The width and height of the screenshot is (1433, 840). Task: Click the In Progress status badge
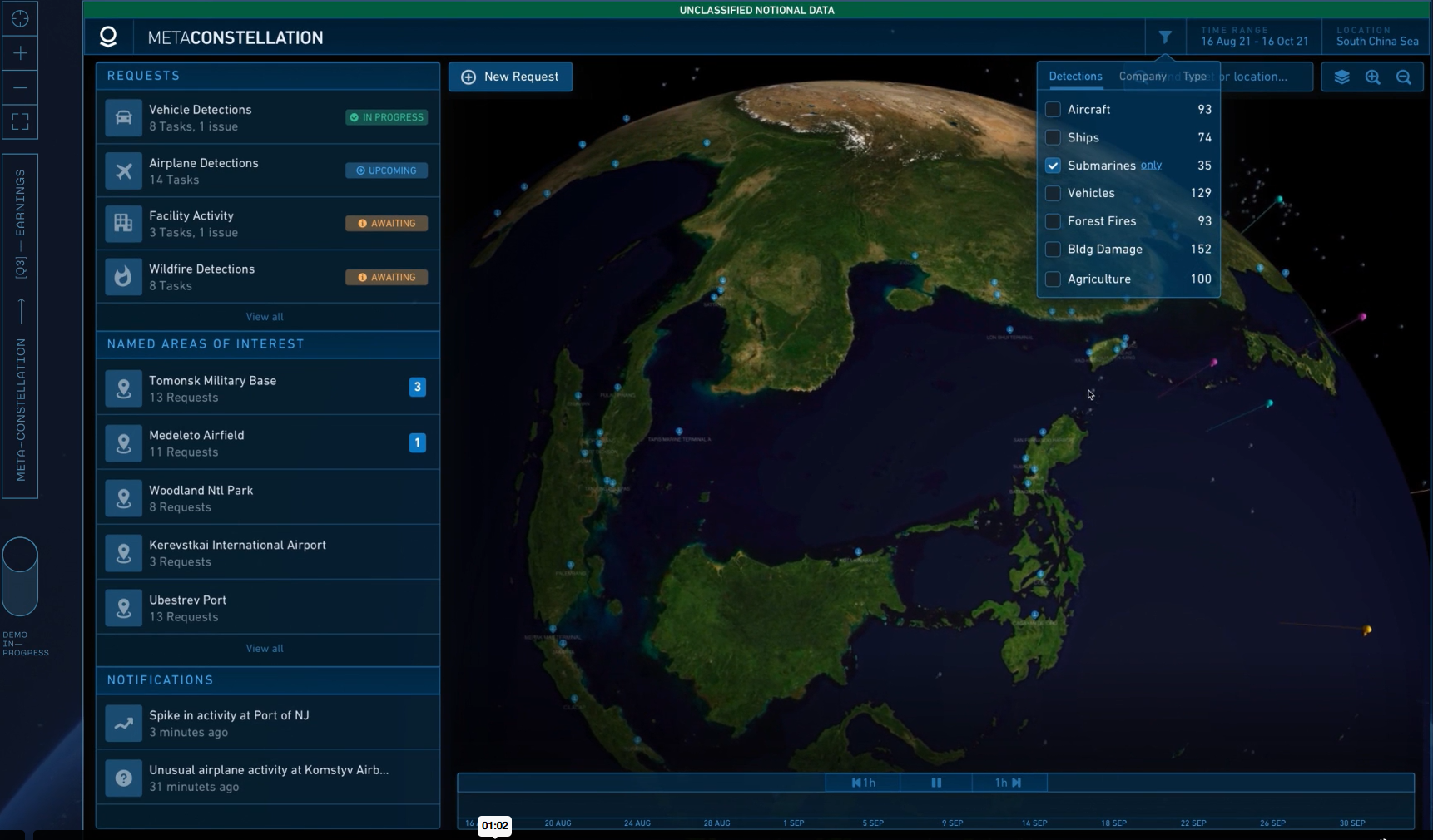(386, 117)
